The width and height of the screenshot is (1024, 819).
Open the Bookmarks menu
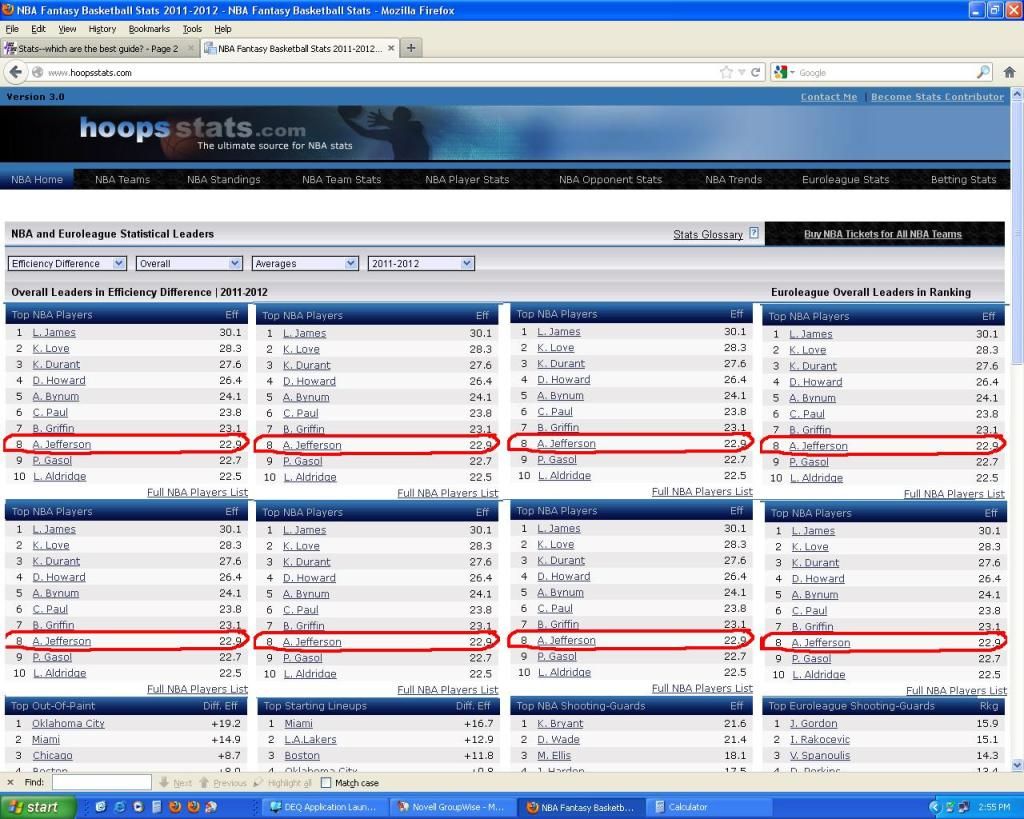[x=149, y=29]
